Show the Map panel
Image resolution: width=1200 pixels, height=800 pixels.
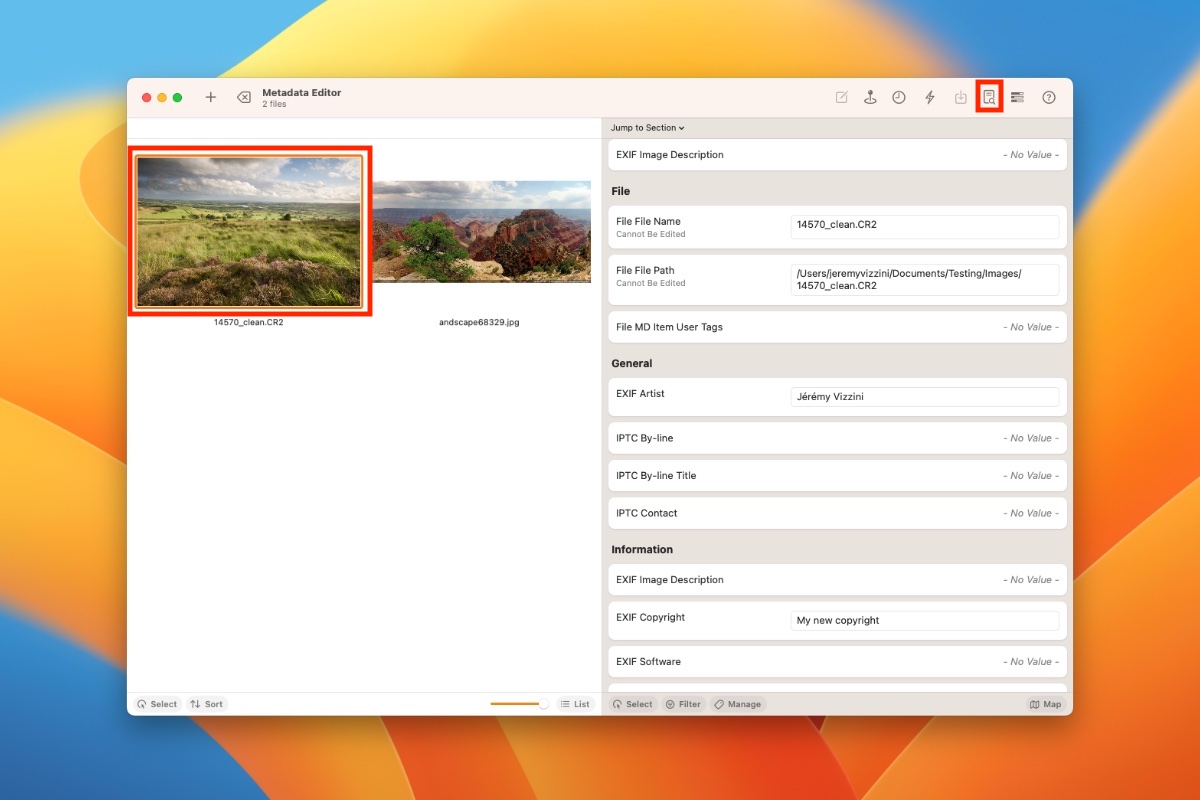point(1045,704)
